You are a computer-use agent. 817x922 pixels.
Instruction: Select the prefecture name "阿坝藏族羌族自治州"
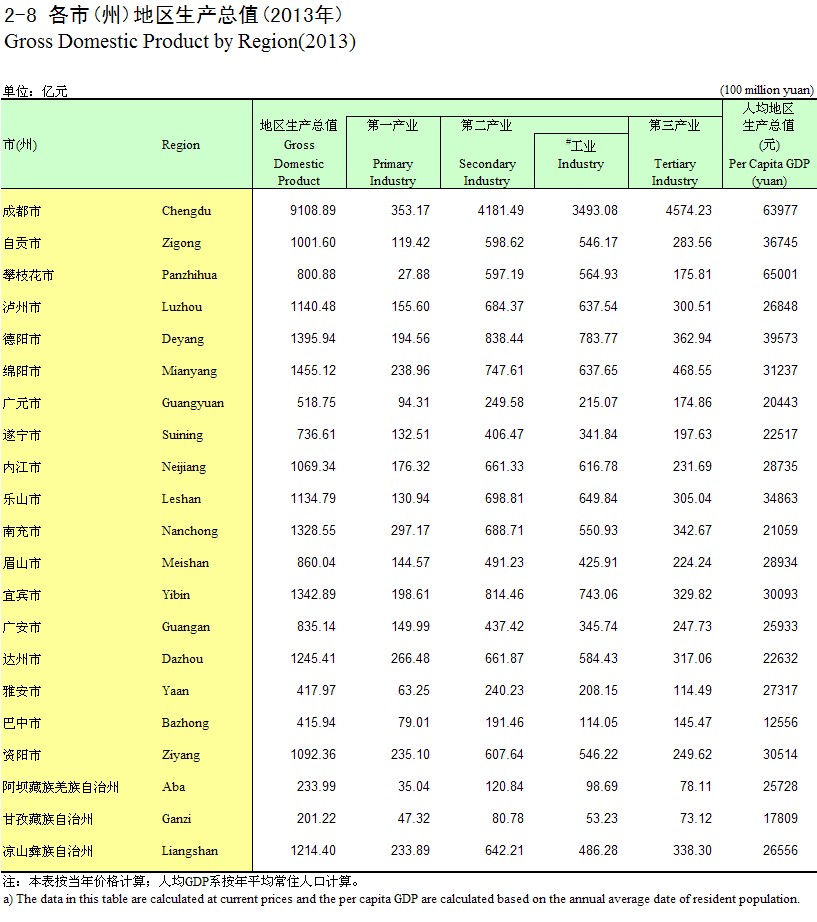tap(61, 787)
